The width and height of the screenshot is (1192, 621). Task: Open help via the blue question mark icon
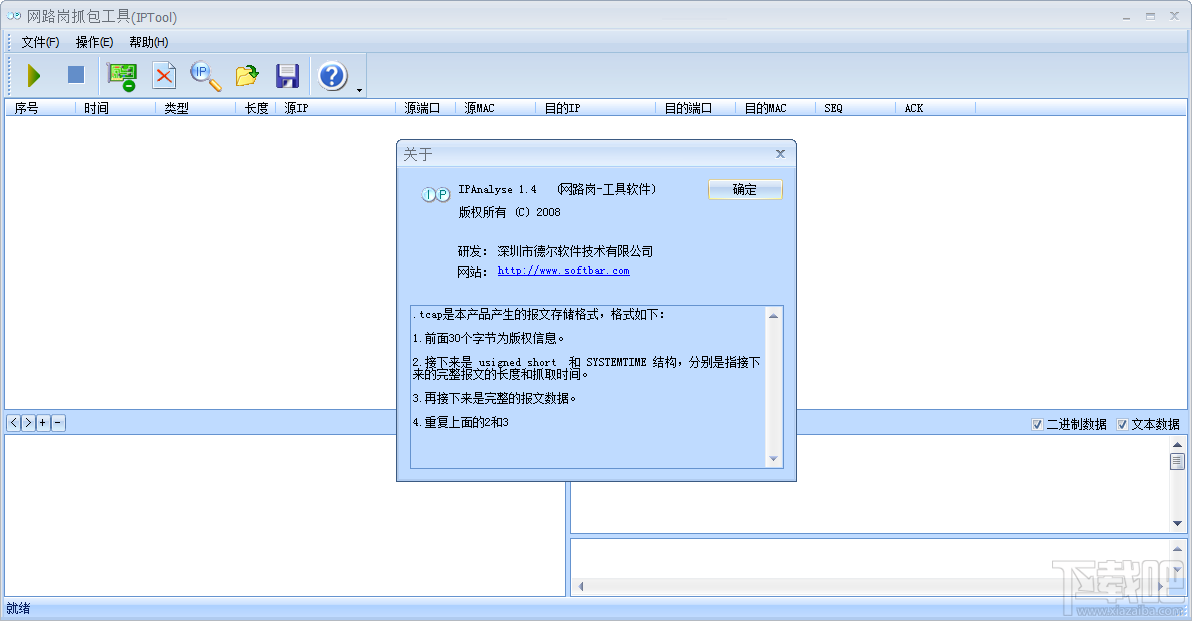click(333, 75)
